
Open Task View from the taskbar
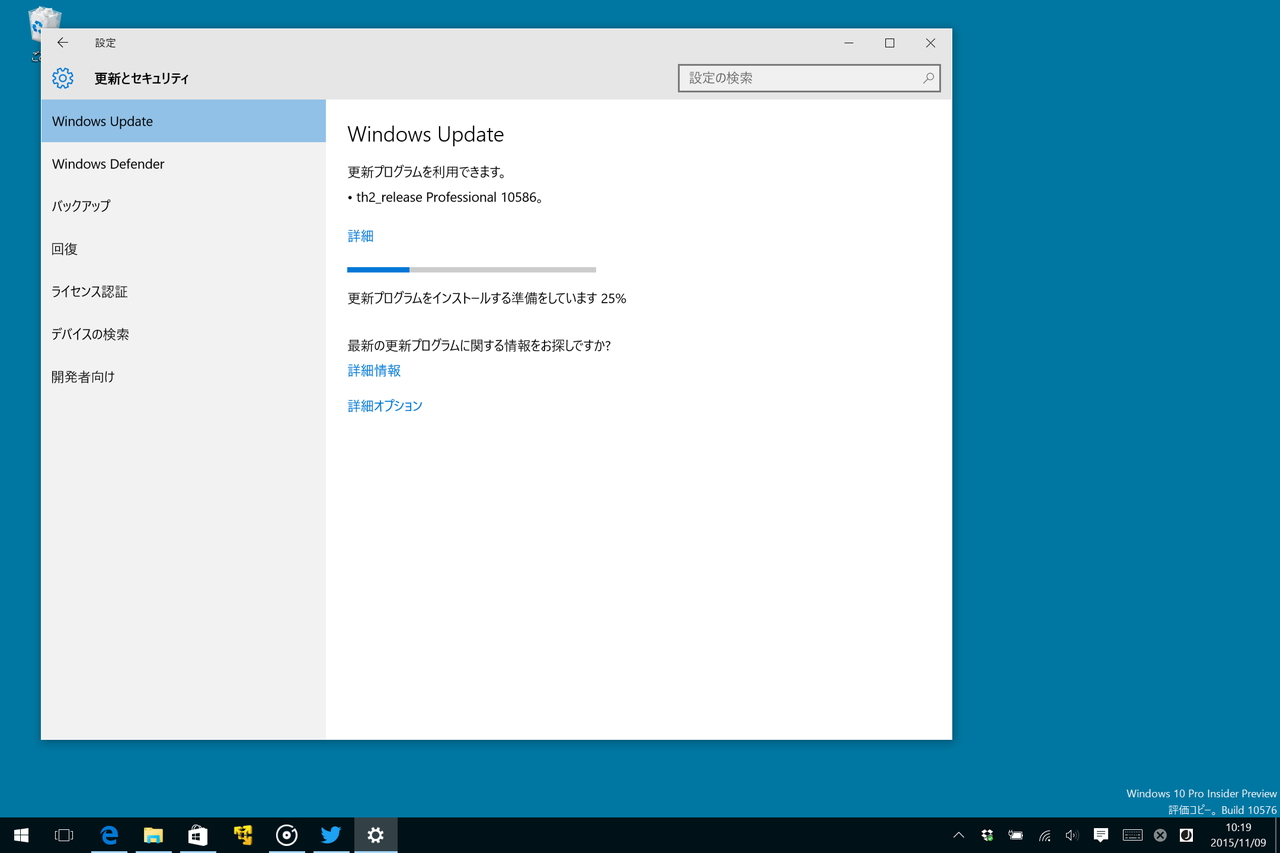64,835
